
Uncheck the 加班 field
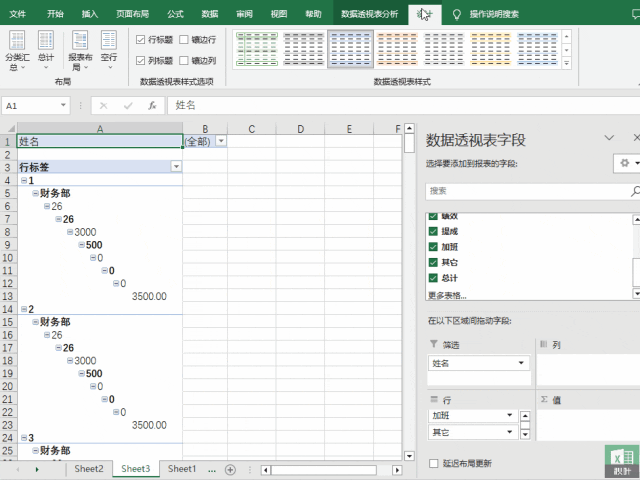433,247
